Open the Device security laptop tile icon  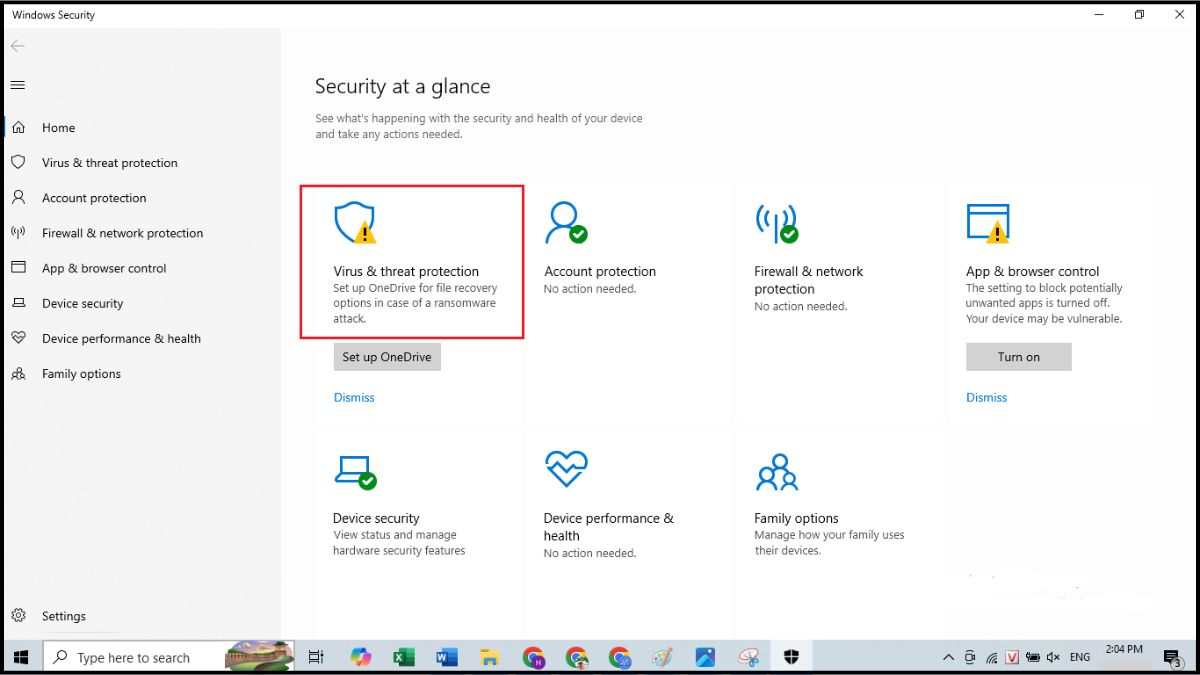[355, 471]
